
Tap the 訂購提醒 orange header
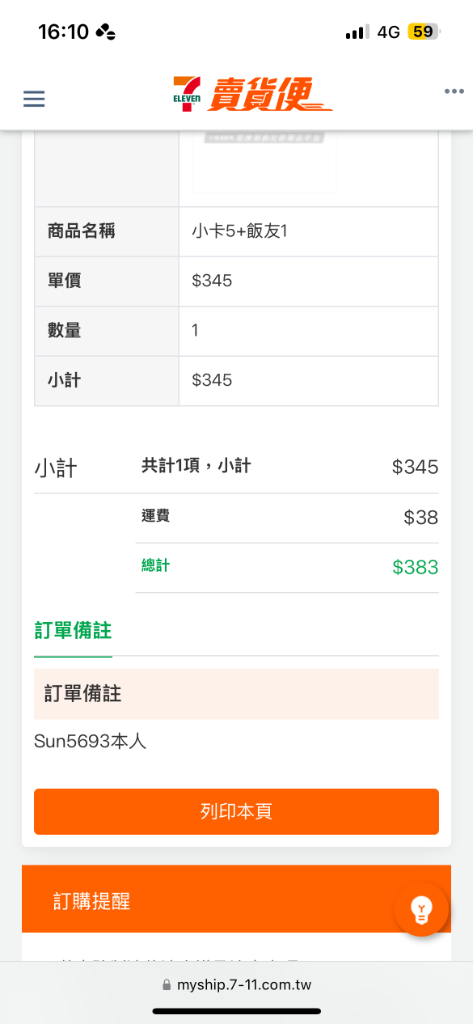tap(236, 901)
